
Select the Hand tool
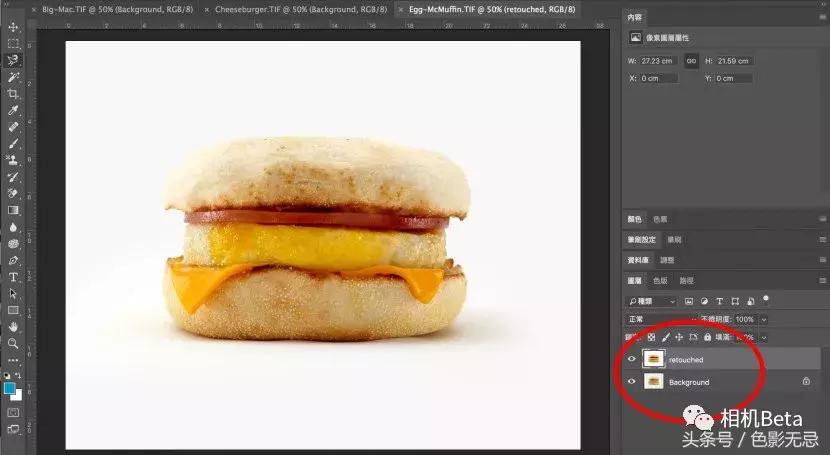(x=13, y=327)
